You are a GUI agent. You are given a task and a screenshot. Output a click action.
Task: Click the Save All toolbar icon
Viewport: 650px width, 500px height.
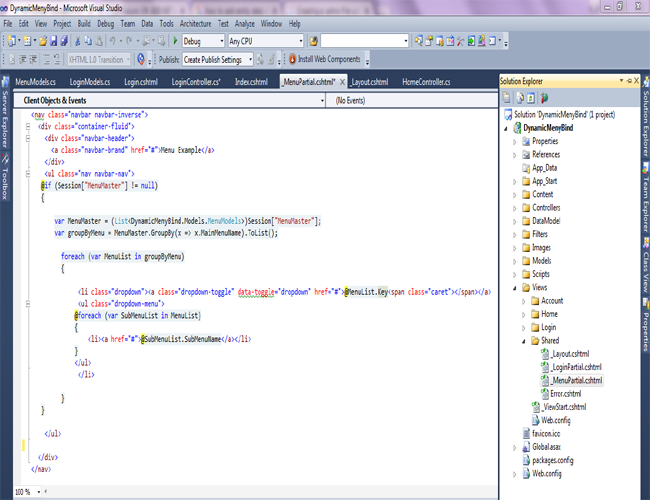(65, 41)
